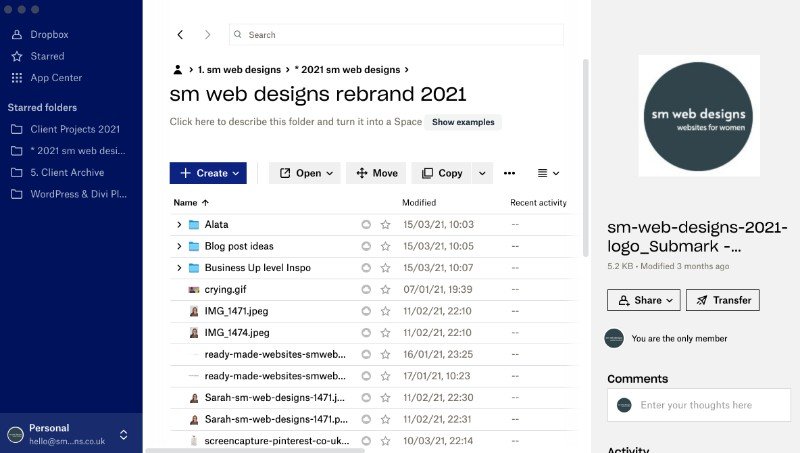The width and height of the screenshot is (800, 453).
Task: Open App Center in the sidebar
Action: point(56,78)
